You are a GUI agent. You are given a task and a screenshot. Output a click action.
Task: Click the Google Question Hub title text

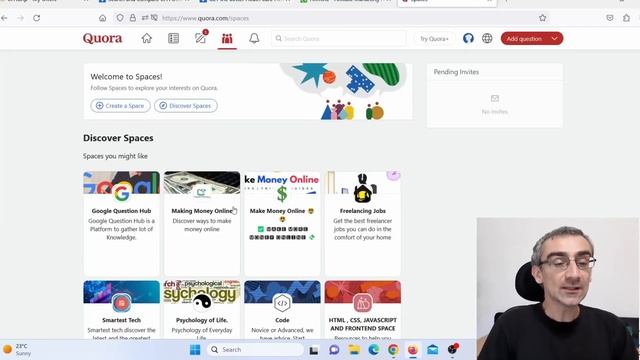click(x=122, y=211)
